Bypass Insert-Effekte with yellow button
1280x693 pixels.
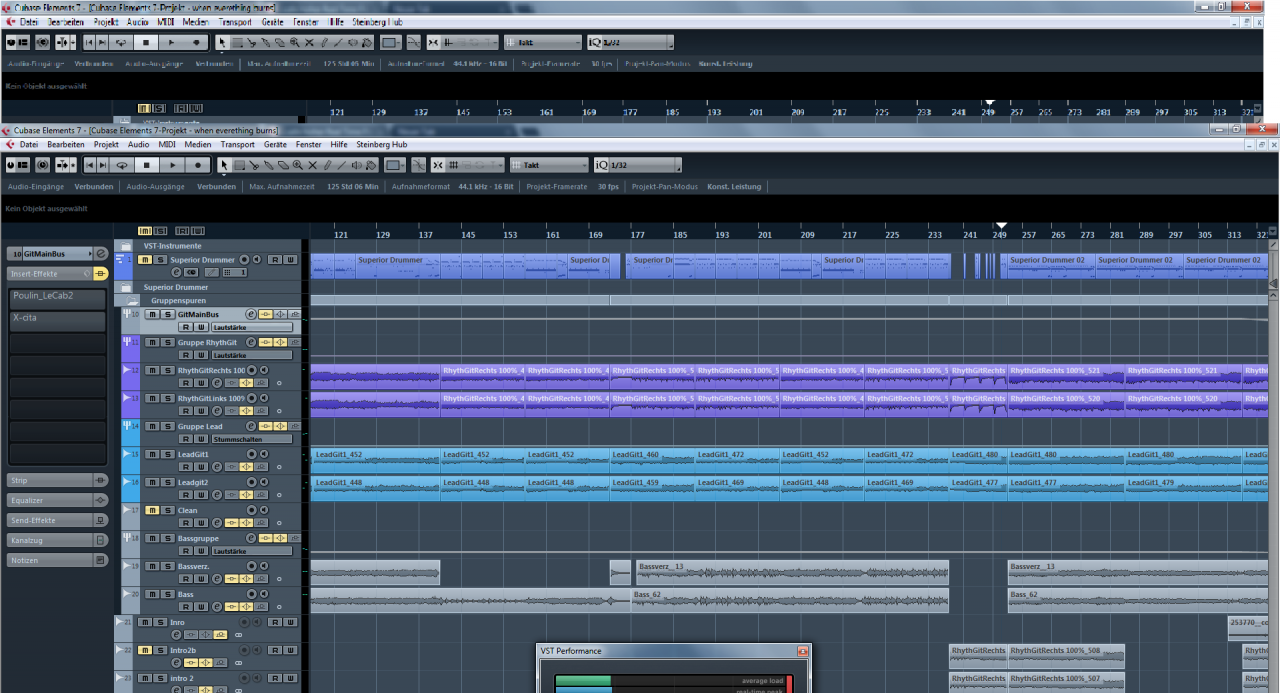(x=100, y=274)
